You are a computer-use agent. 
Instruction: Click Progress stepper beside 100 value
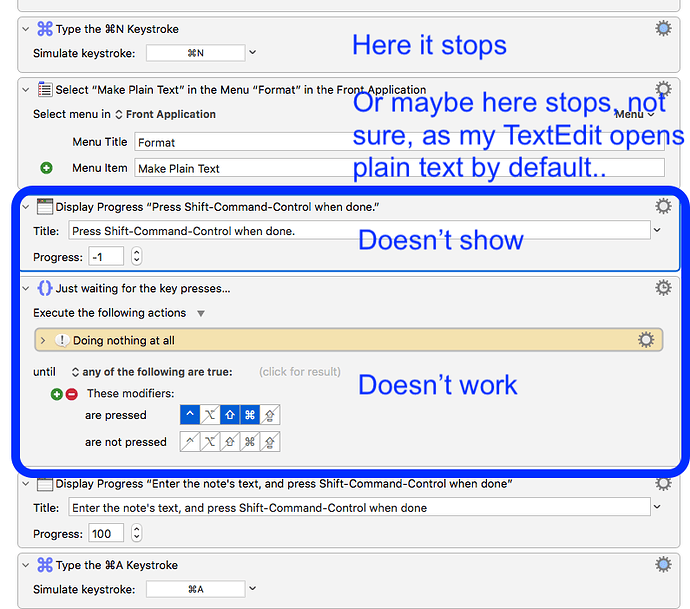click(136, 533)
